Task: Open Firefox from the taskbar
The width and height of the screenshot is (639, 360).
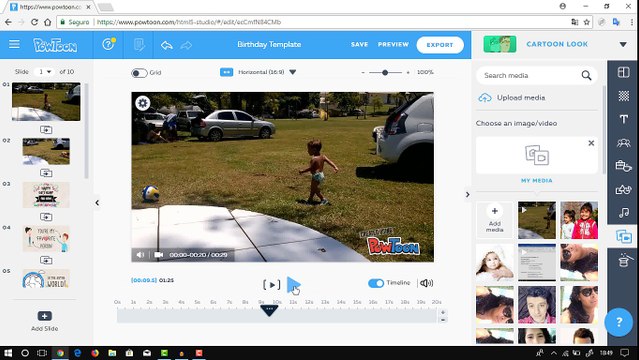Action: (x=95, y=353)
